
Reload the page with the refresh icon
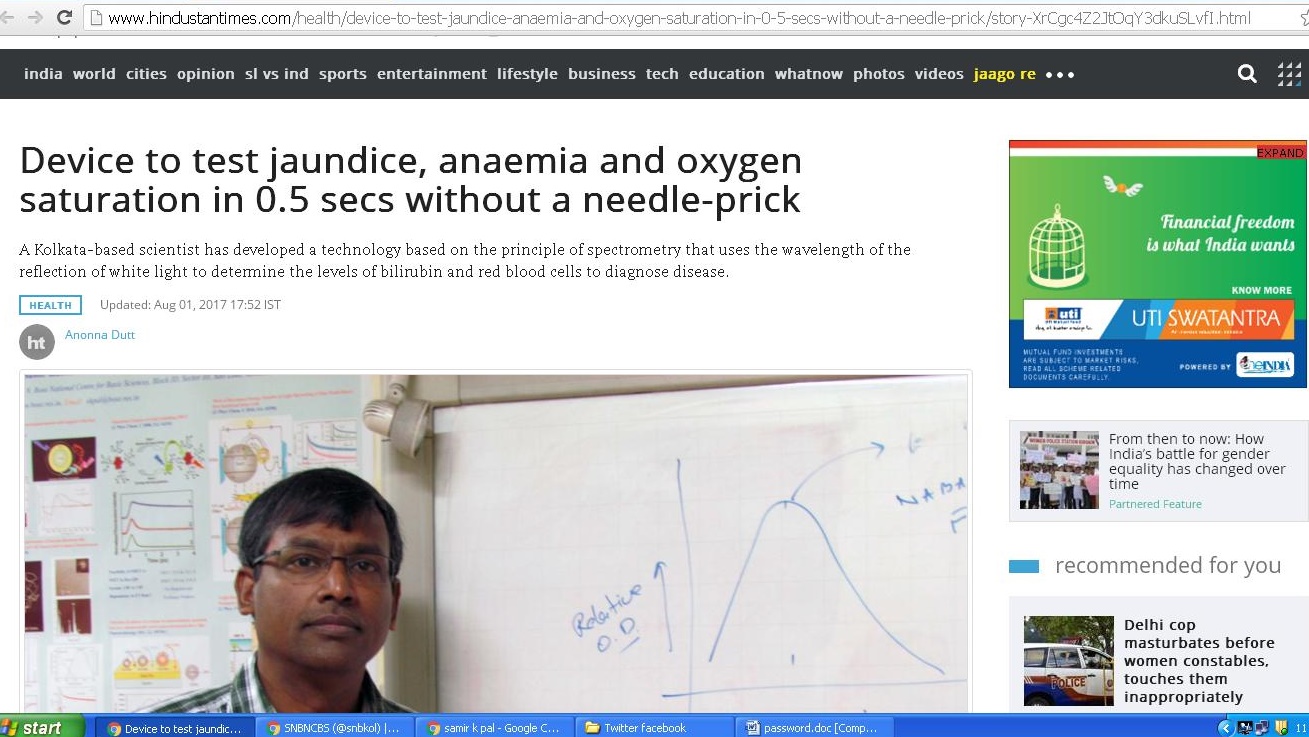click(x=64, y=17)
